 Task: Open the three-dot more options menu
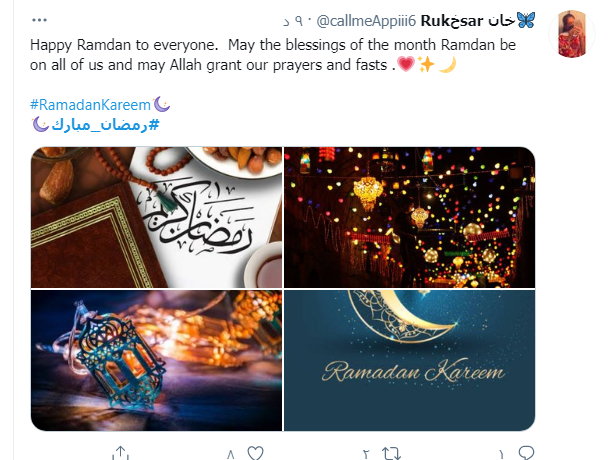[39, 20]
